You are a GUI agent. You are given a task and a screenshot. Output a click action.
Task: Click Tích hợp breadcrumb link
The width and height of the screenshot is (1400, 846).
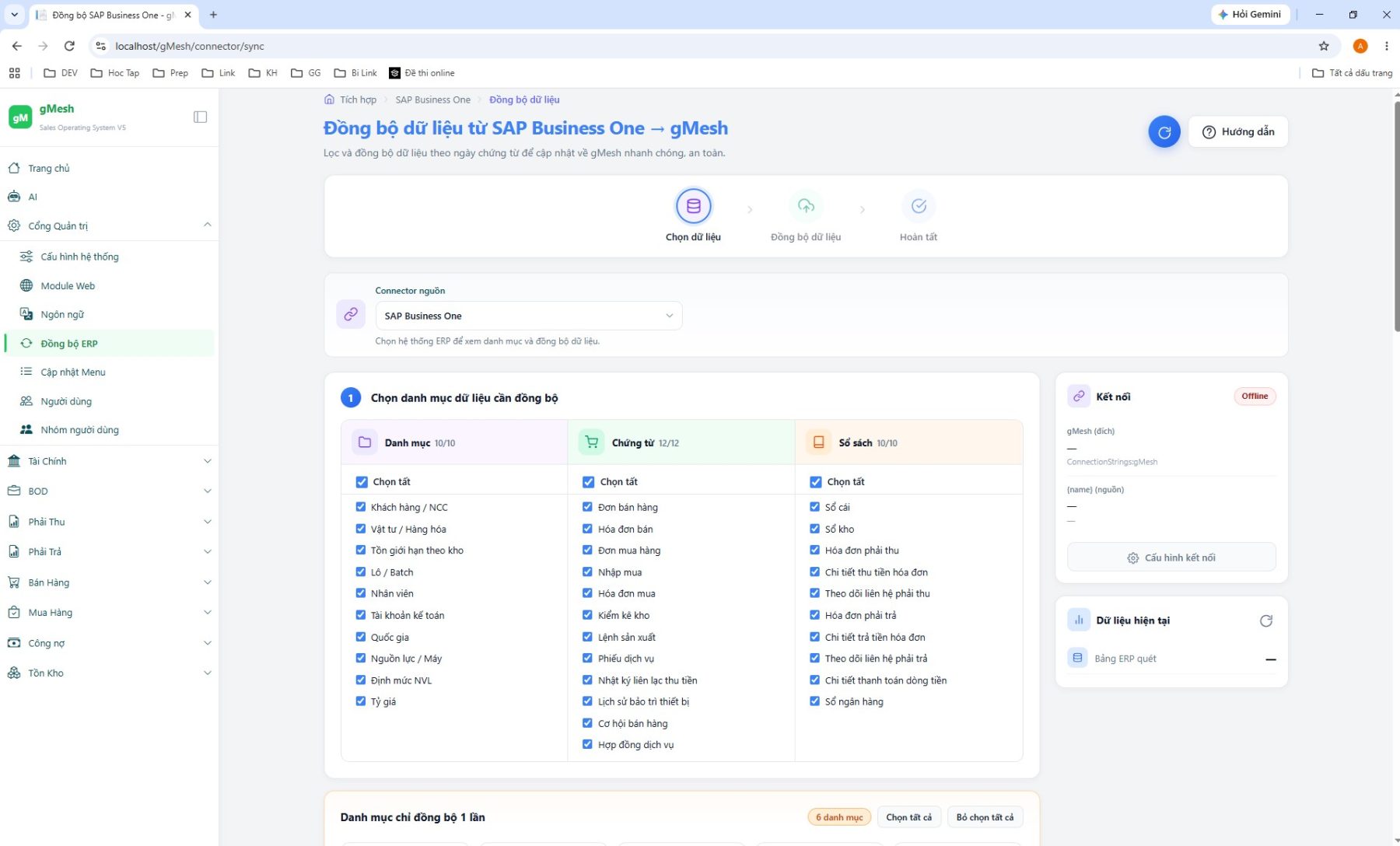coord(358,100)
